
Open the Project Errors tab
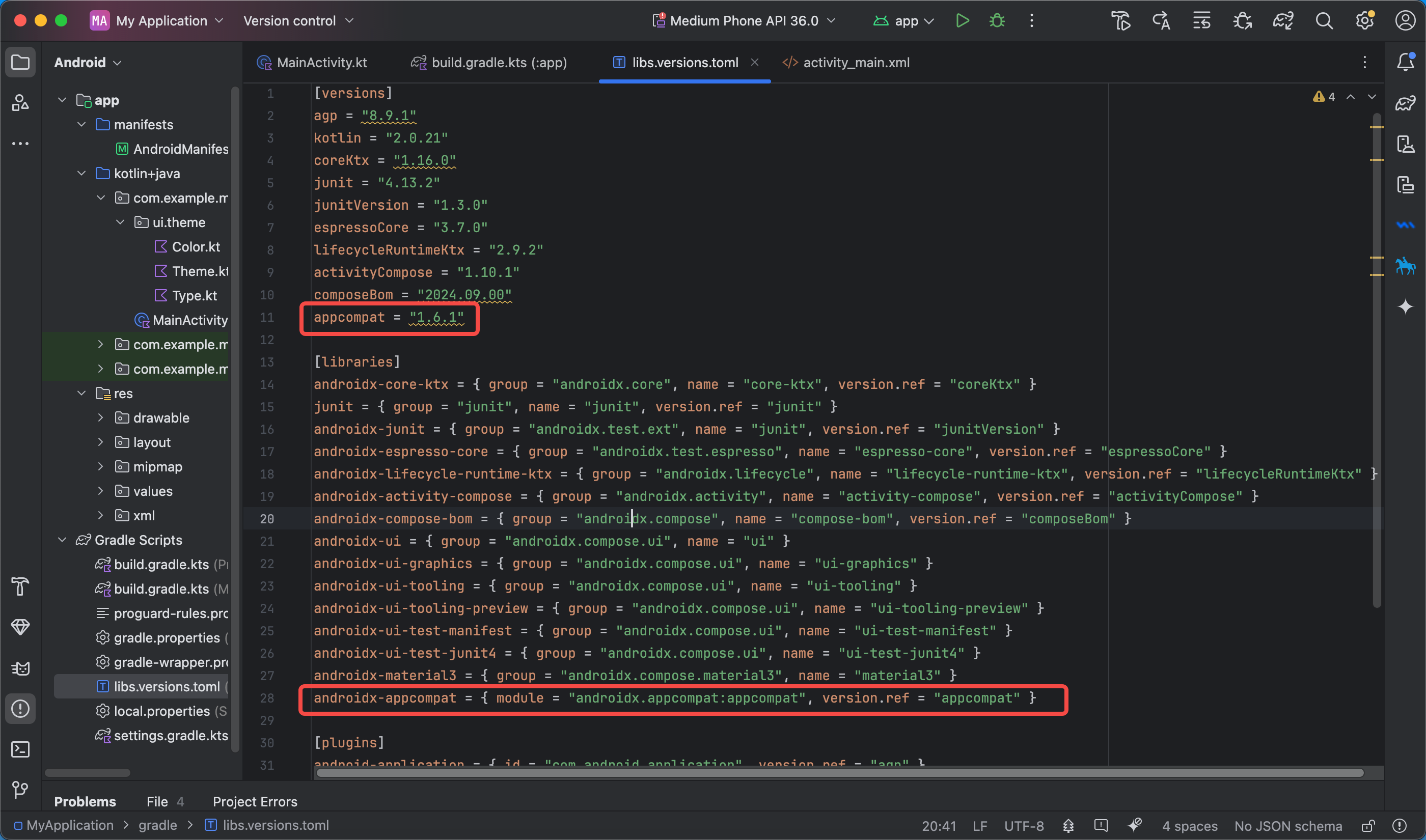click(x=255, y=801)
